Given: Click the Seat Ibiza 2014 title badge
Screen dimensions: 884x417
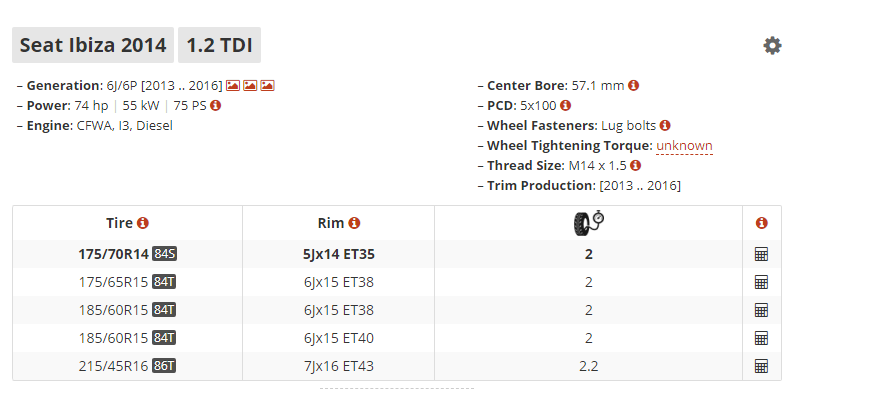Looking at the screenshot, I should coord(93,45).
